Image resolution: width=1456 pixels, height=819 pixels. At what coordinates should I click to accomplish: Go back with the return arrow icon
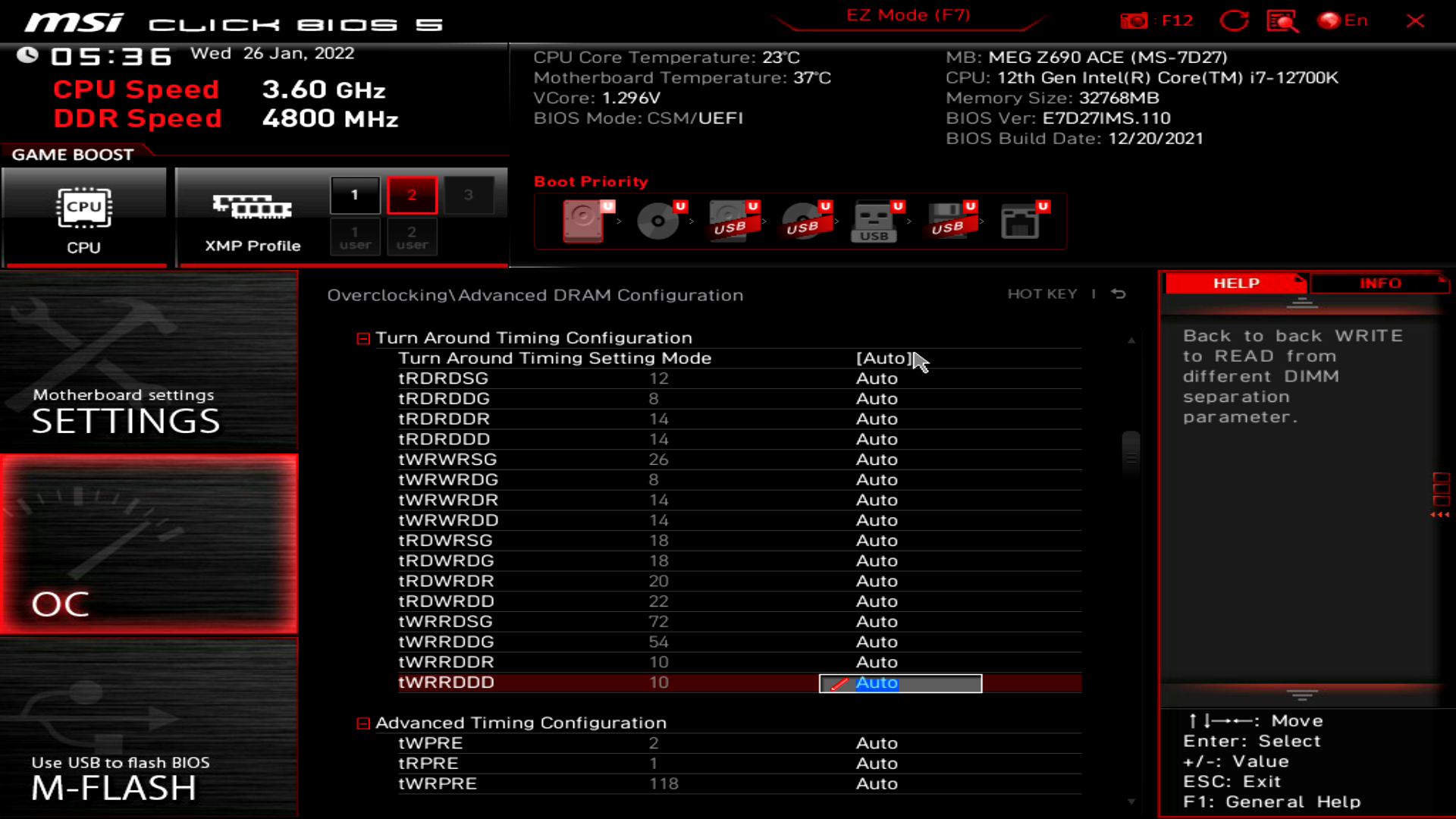(x=1119, y=293)
